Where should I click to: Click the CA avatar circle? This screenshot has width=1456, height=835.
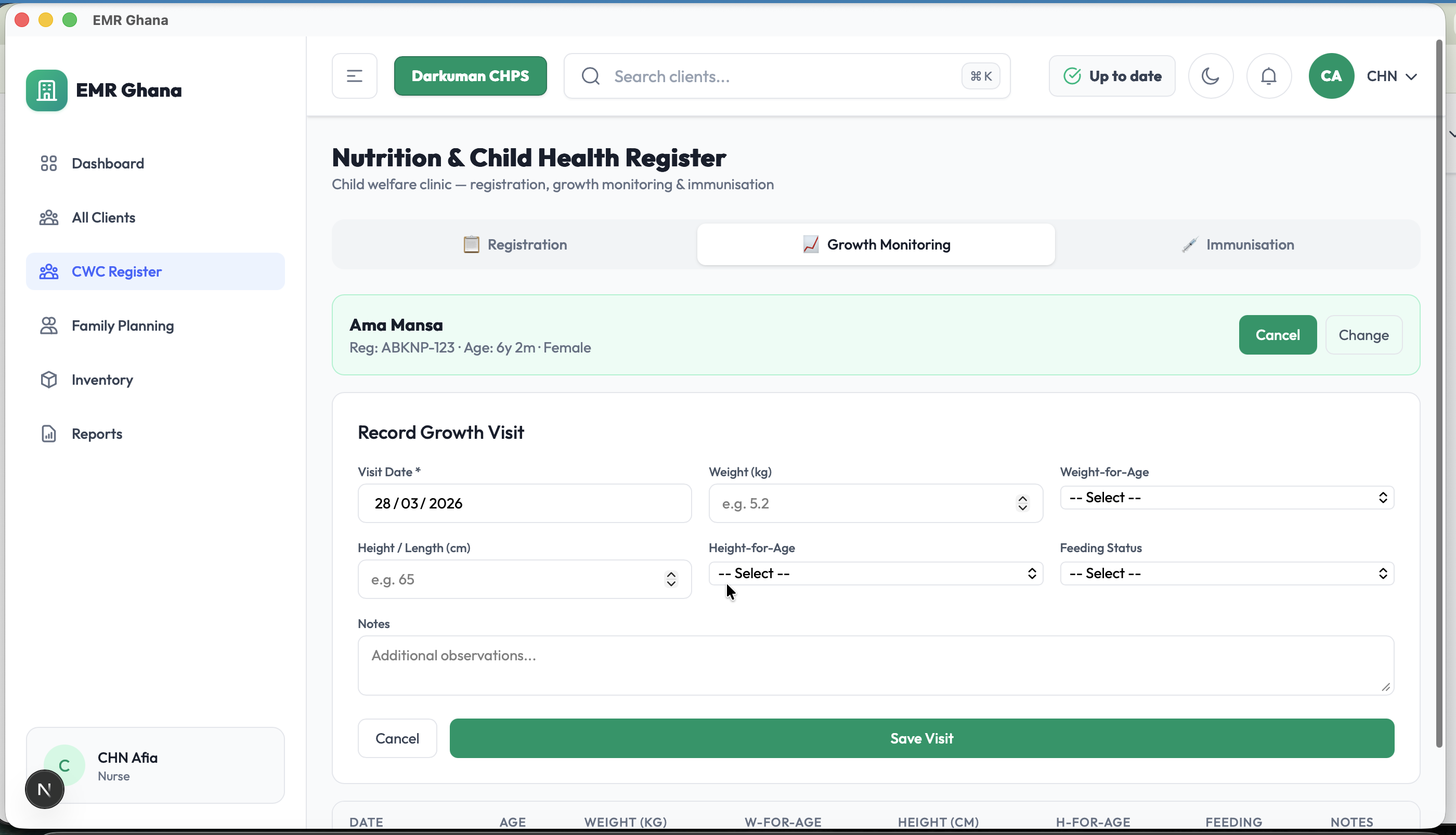click(x=1331, y=75)
